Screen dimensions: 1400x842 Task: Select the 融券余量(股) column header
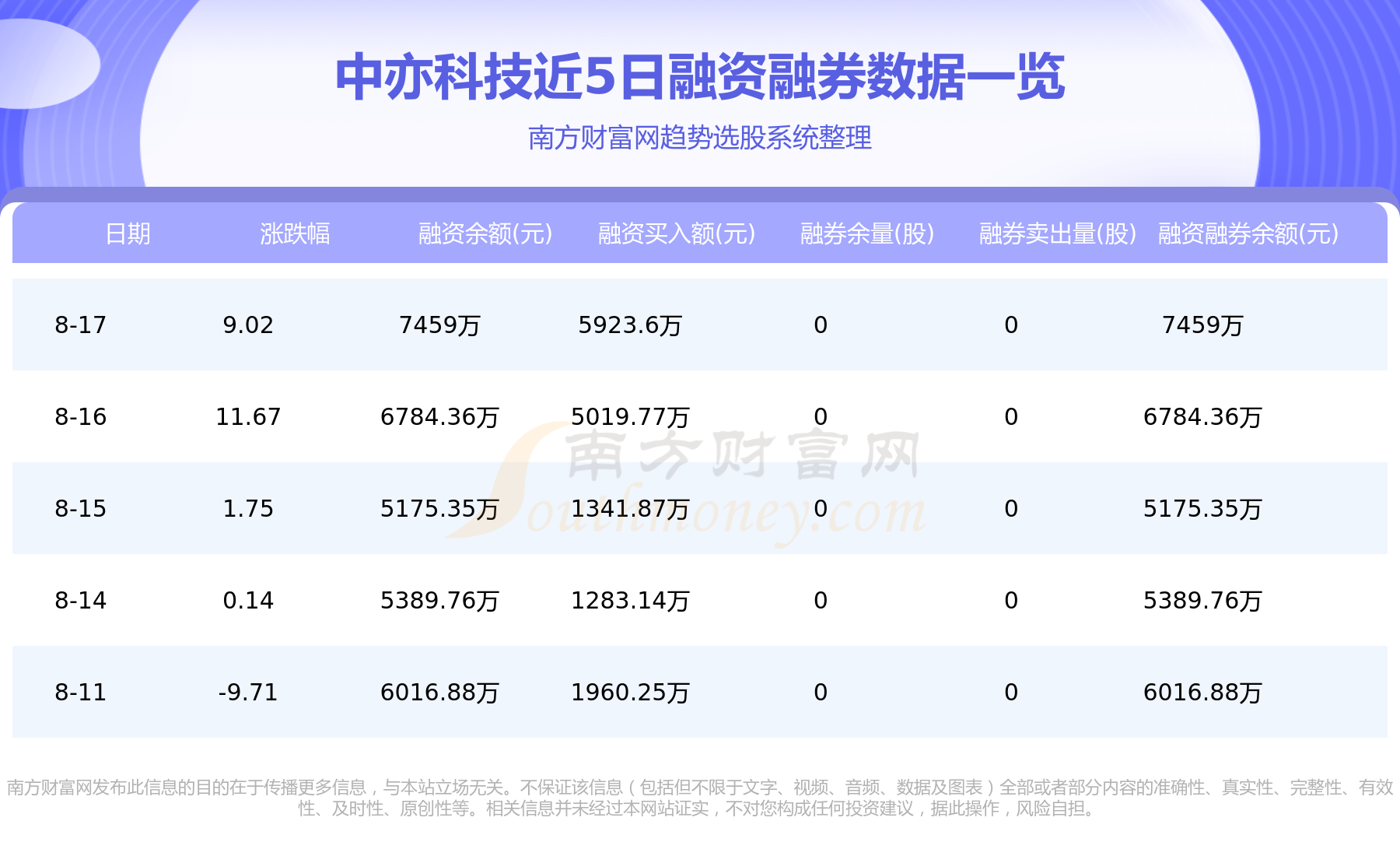point(867,233)
